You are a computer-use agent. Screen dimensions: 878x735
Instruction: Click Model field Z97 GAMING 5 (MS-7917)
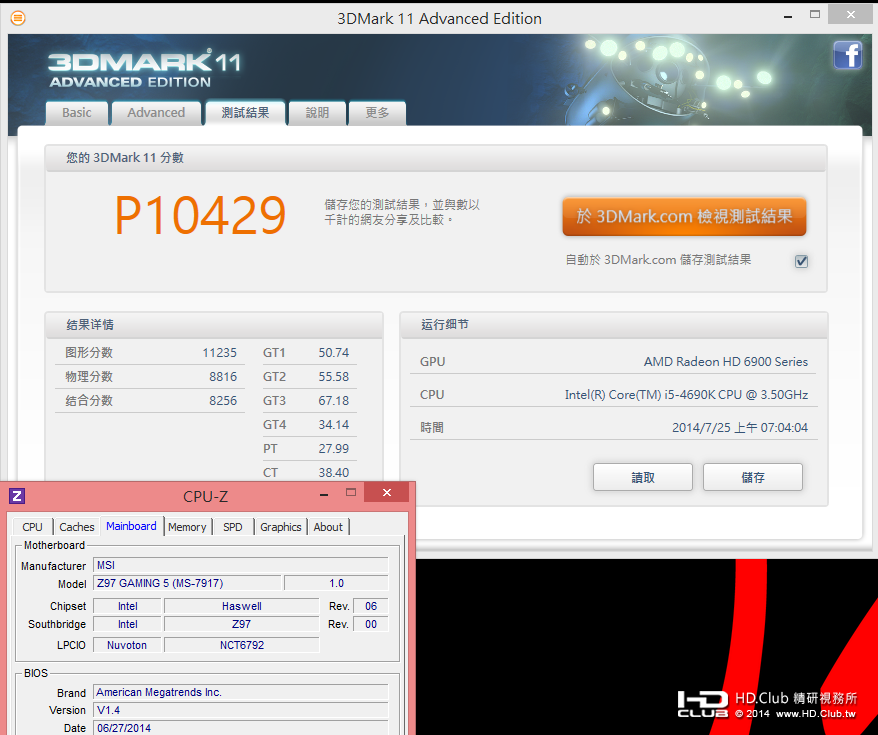point(187,583)
